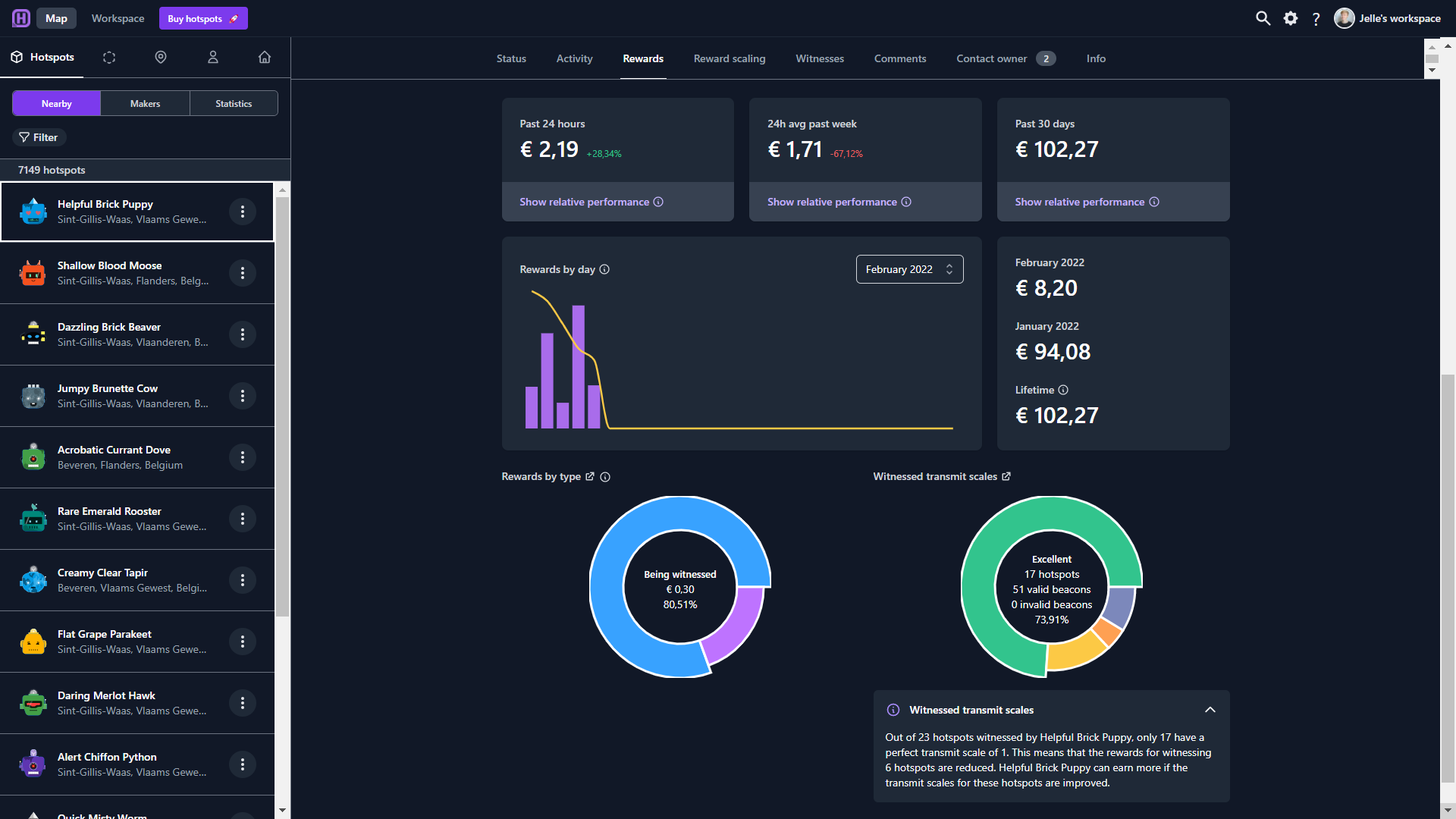Click the Buy hotspots button
The width and height of the screenshot is (1456, 819).
click(203, 18)
